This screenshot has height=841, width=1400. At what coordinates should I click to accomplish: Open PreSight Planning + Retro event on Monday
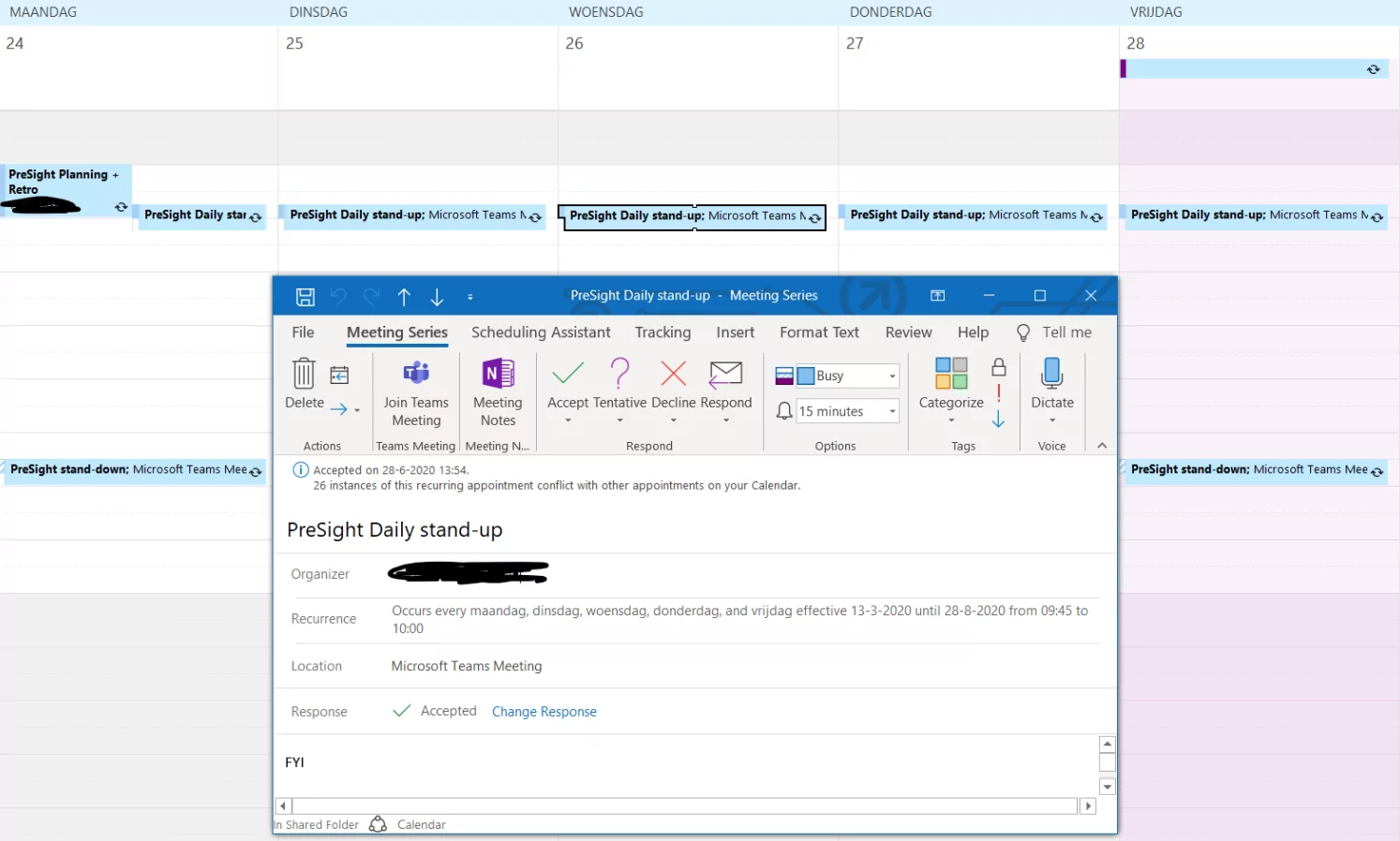(x=66, y=190)
